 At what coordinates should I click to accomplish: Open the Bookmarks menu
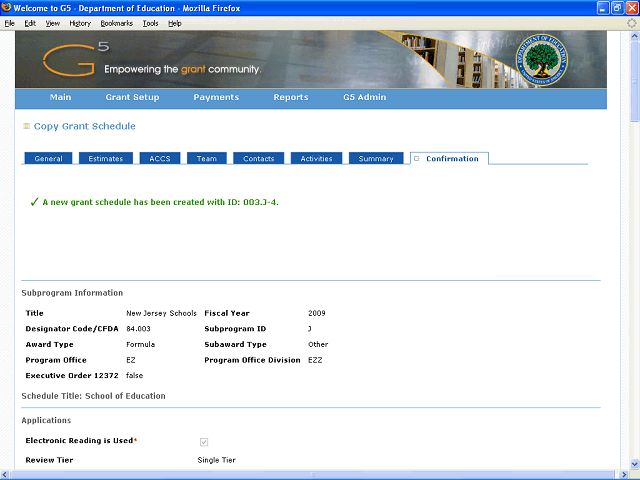(x=117, y=23)
